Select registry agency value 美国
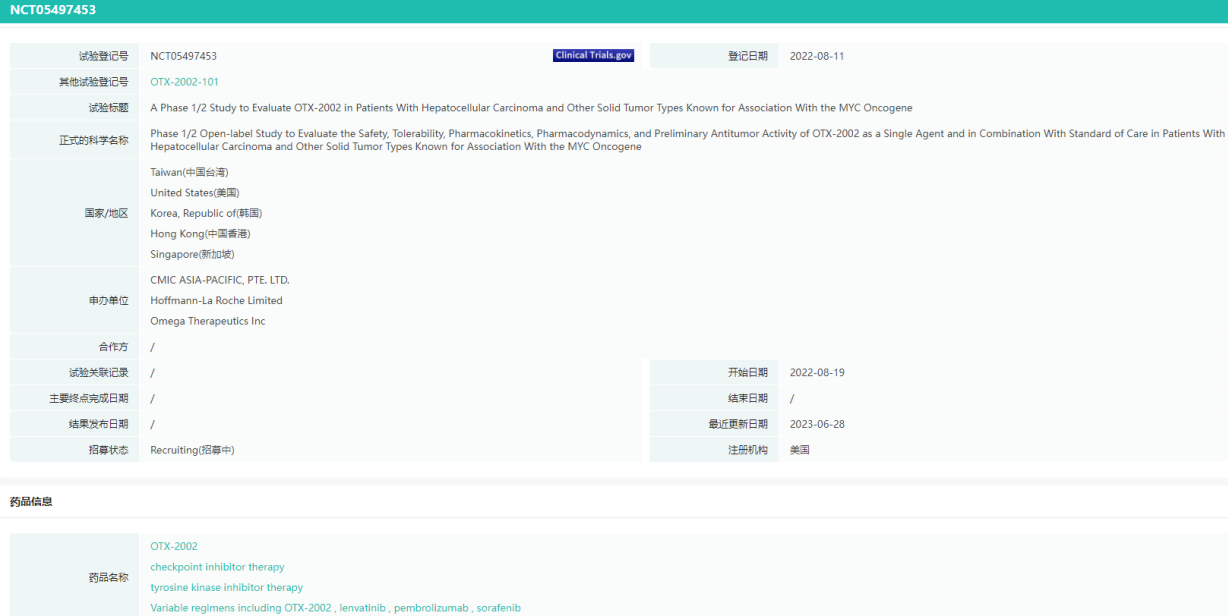 click(x=799, y=450)
